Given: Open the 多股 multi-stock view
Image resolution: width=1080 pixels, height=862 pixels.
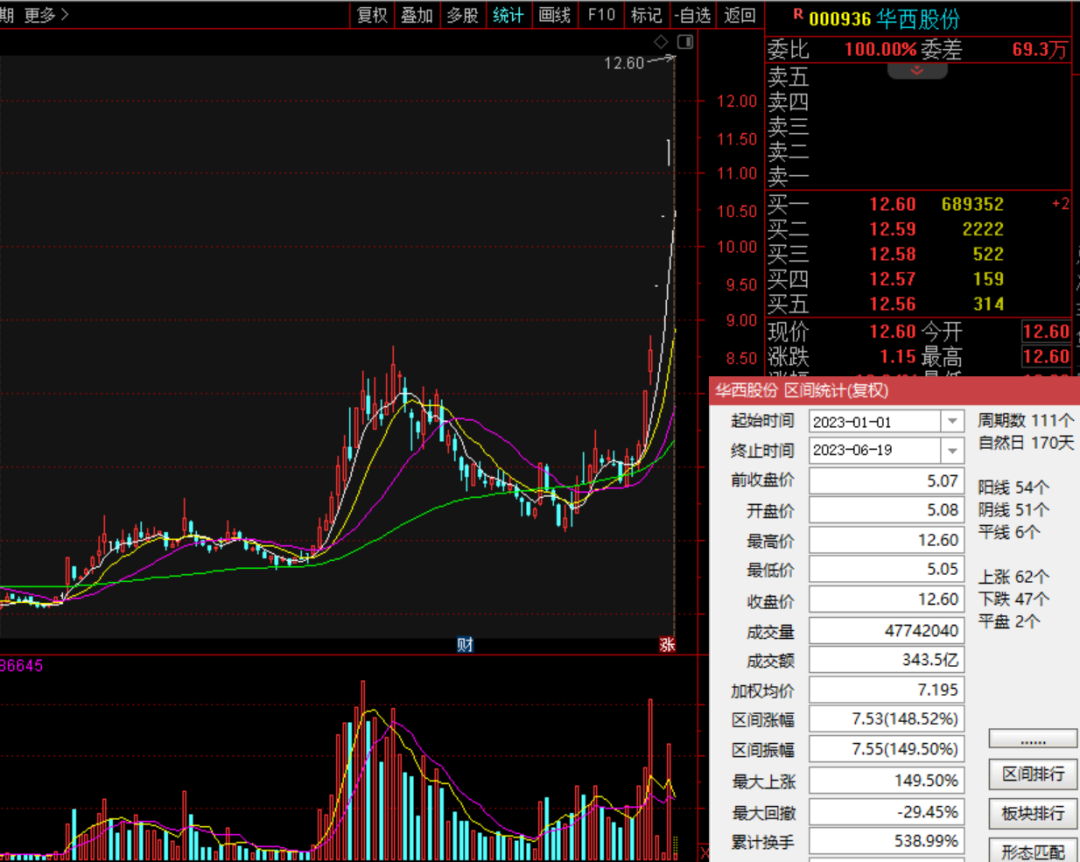Looking at the screenshot, I should point(462,14).
